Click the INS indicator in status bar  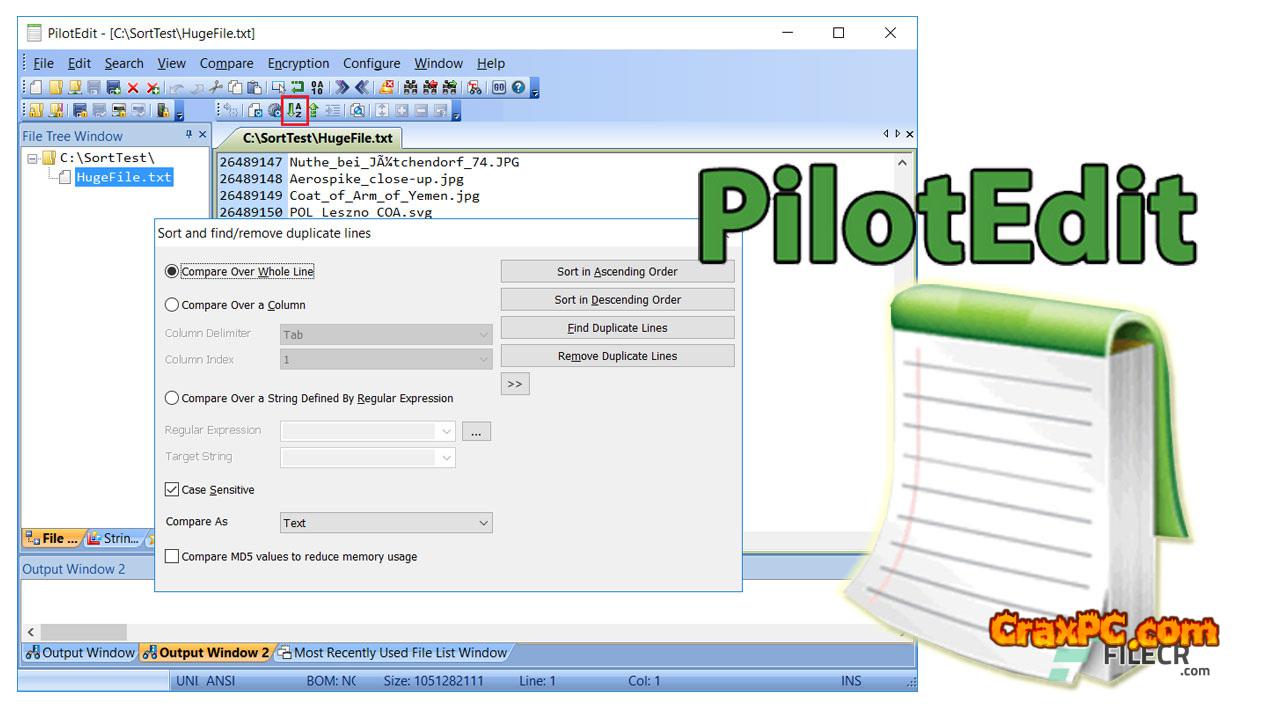pyautogui.click(x=851, y=681)
